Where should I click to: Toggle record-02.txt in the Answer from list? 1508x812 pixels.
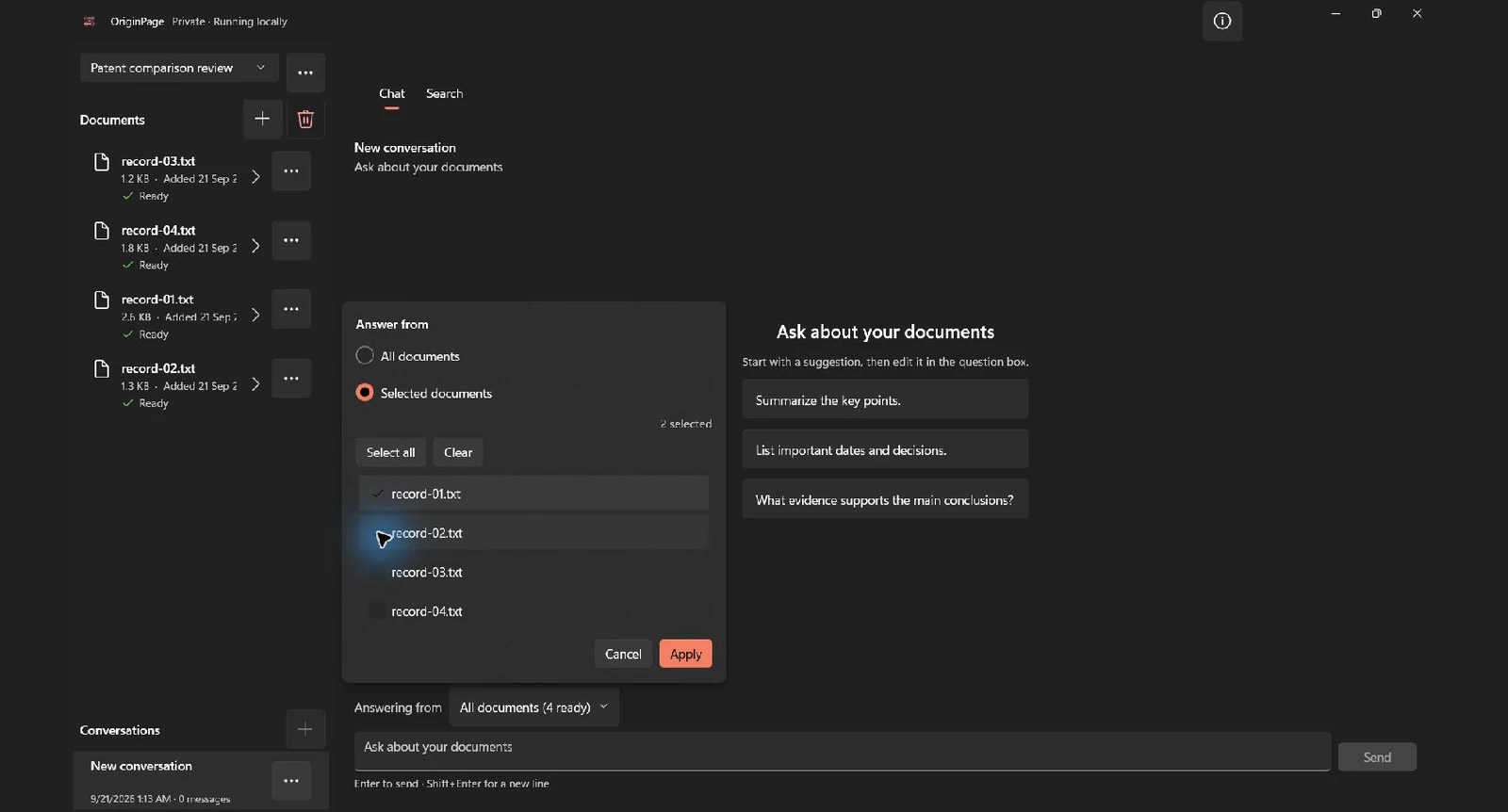pyautogui.click(x=533, y=533)
